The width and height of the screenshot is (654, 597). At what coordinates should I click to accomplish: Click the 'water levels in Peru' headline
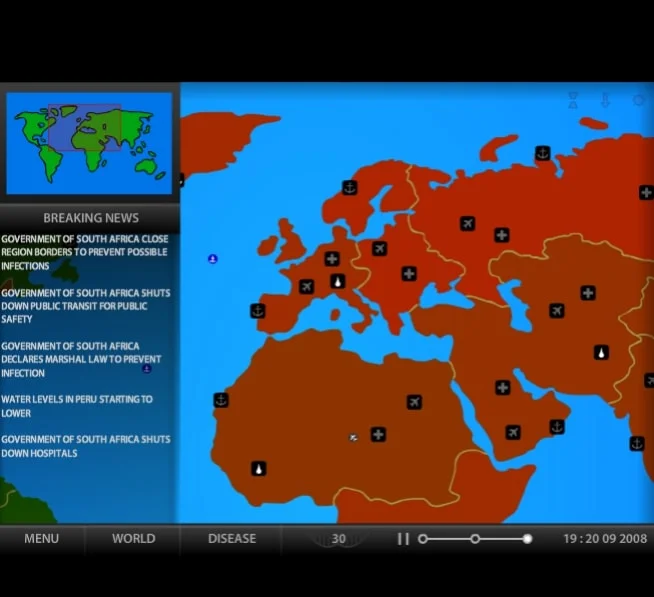coord(77,406)
